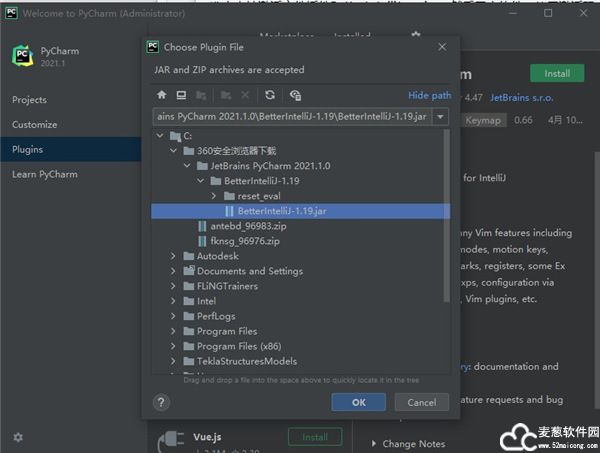Install the plugin with green Install button

coord(557,73)
